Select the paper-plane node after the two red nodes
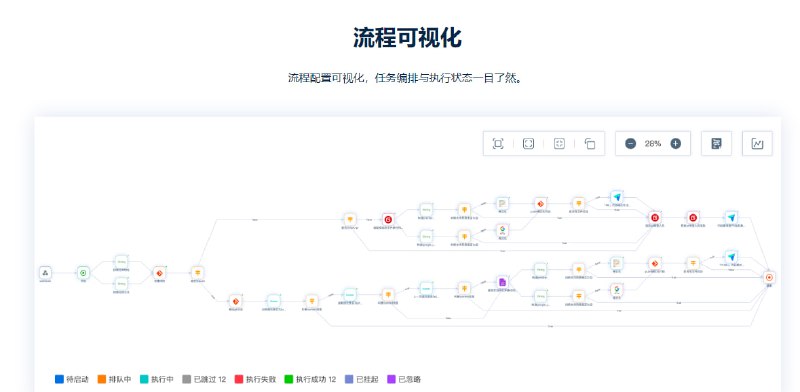800x392 pixels. [x=731, y=217]
